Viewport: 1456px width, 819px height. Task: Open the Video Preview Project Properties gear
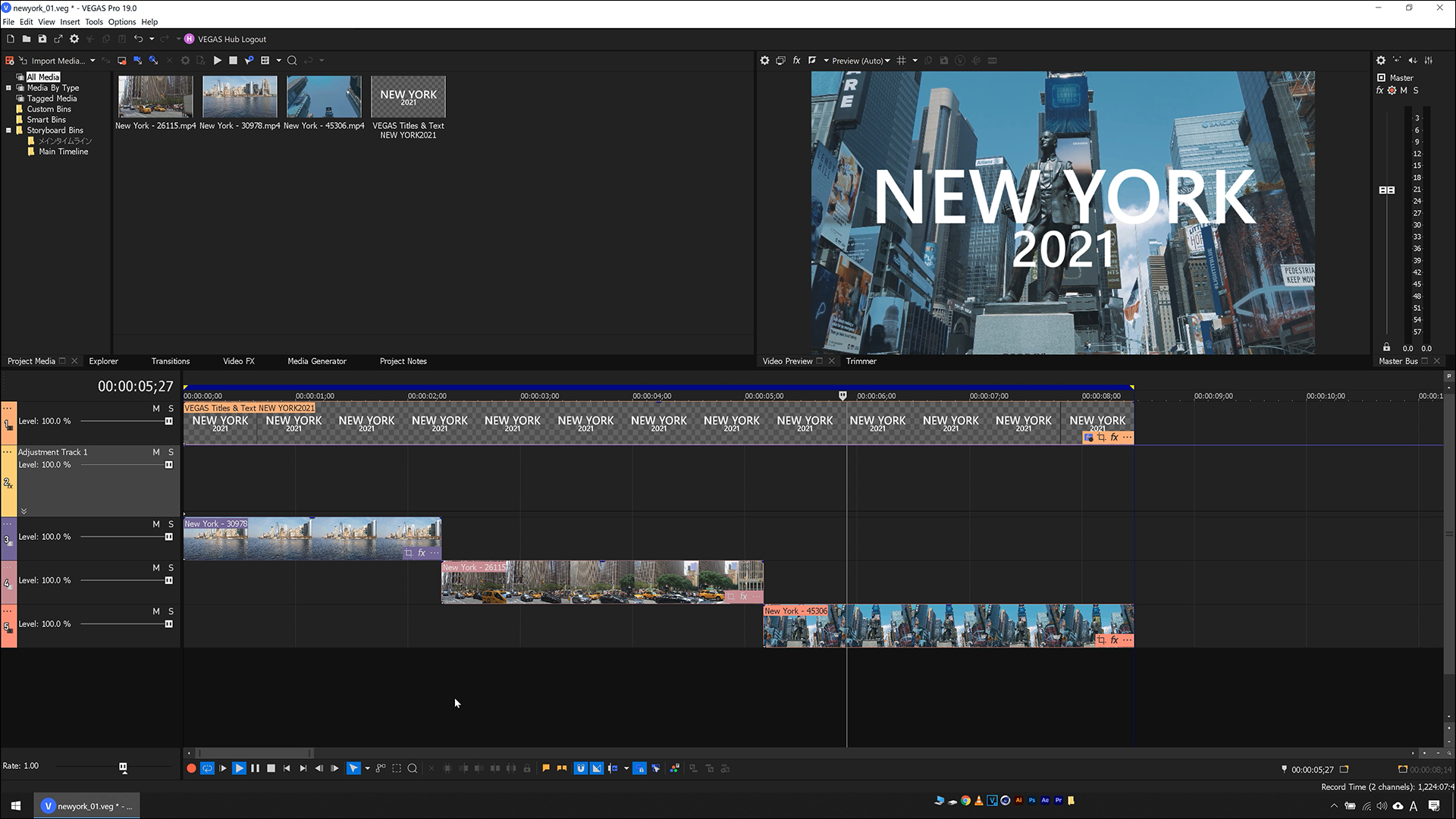pyautogui.click(x=764, y=61)
